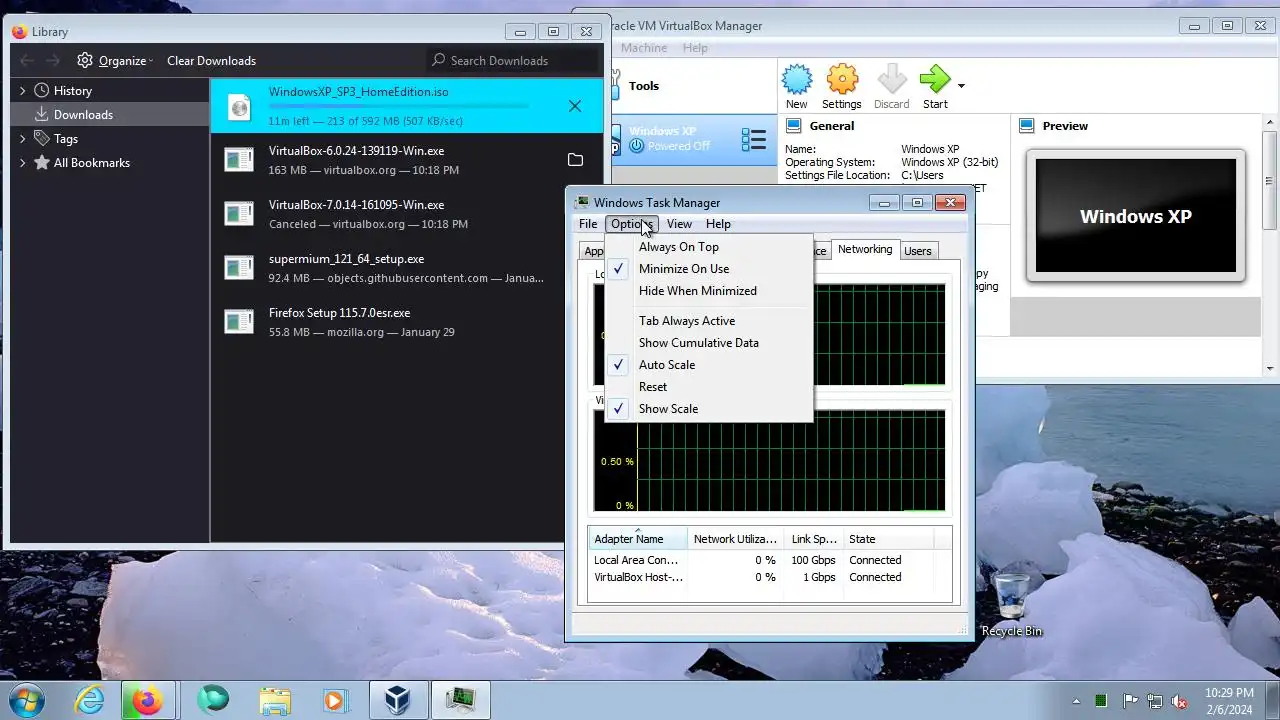The image size is (1280, 720).
Task: Switch to the Users tab
Action: 918,251
